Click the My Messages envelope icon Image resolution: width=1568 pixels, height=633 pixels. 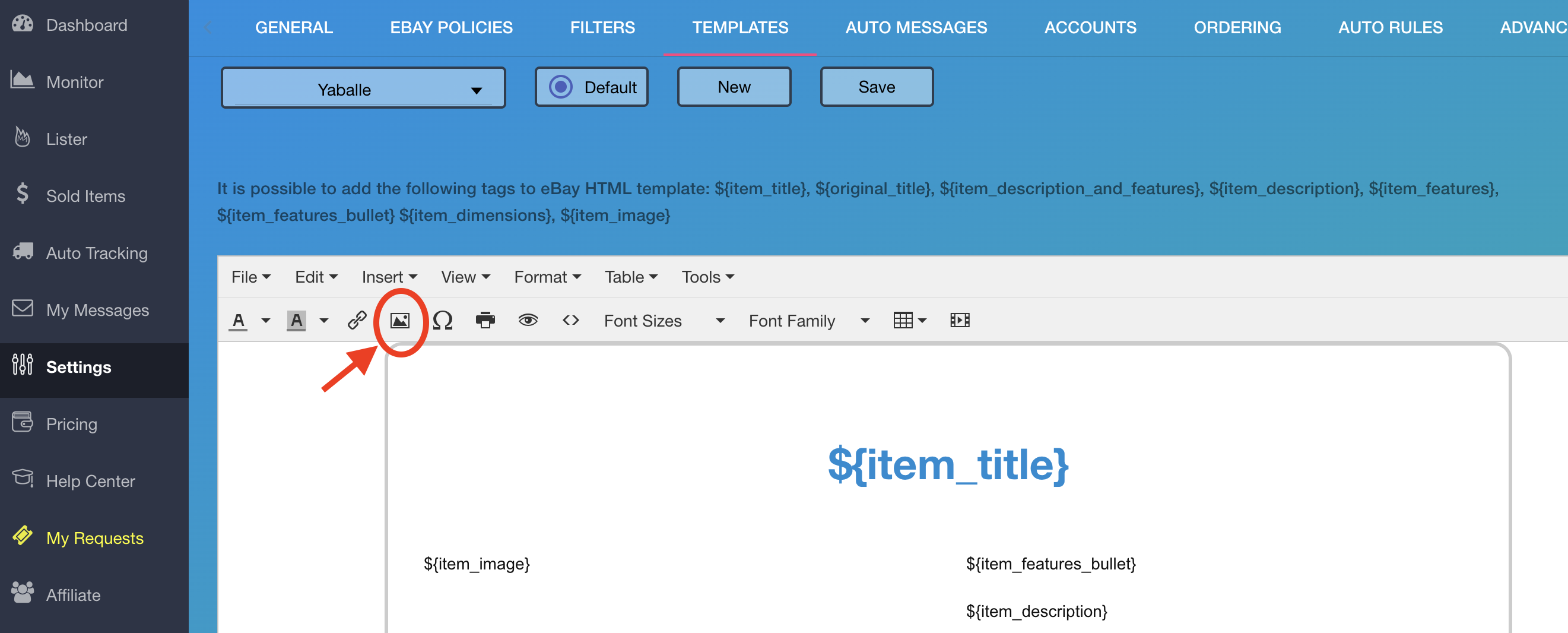pos(23,308)
